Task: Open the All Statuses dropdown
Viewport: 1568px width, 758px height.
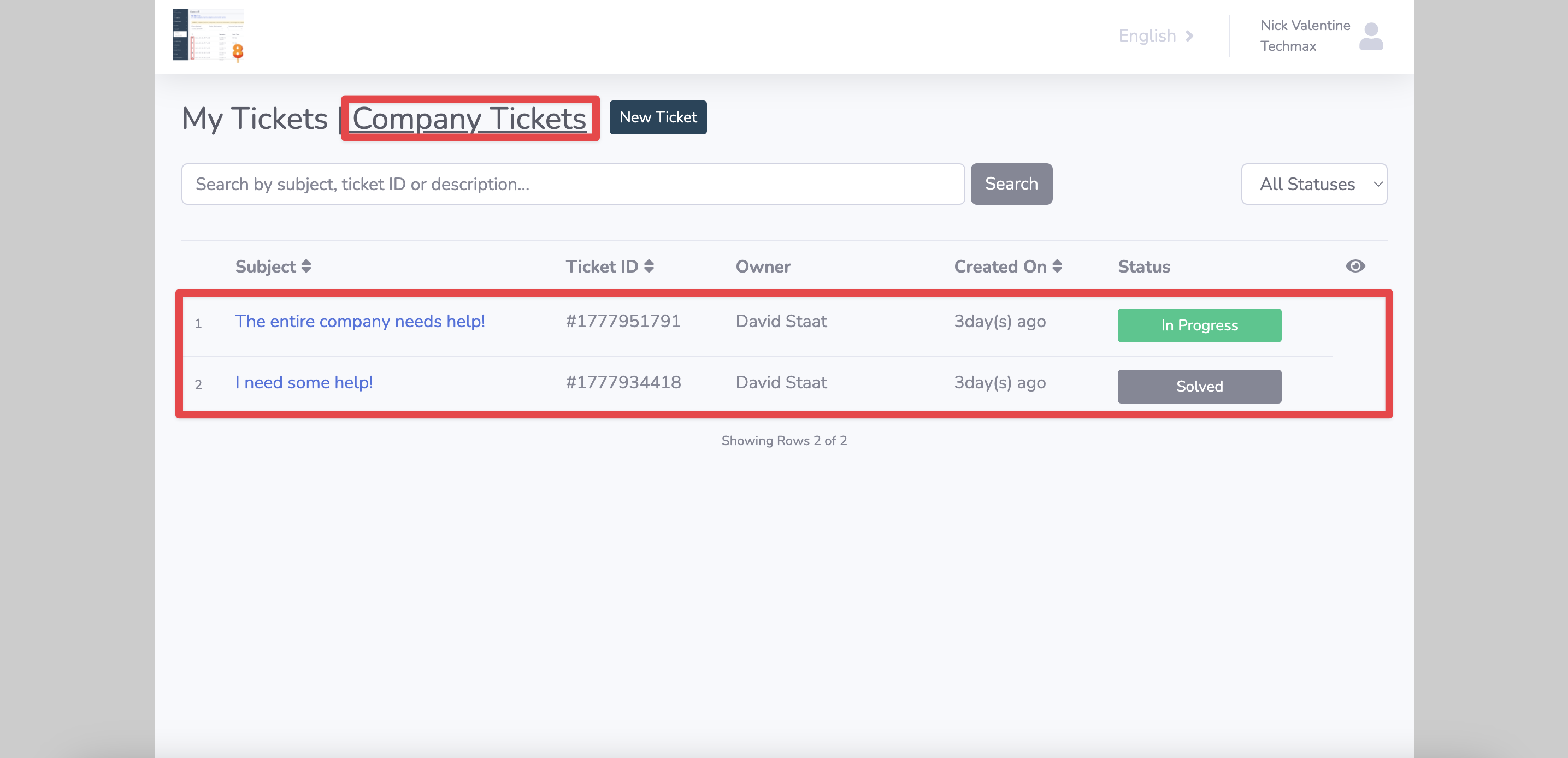Action: [1313, 183]
